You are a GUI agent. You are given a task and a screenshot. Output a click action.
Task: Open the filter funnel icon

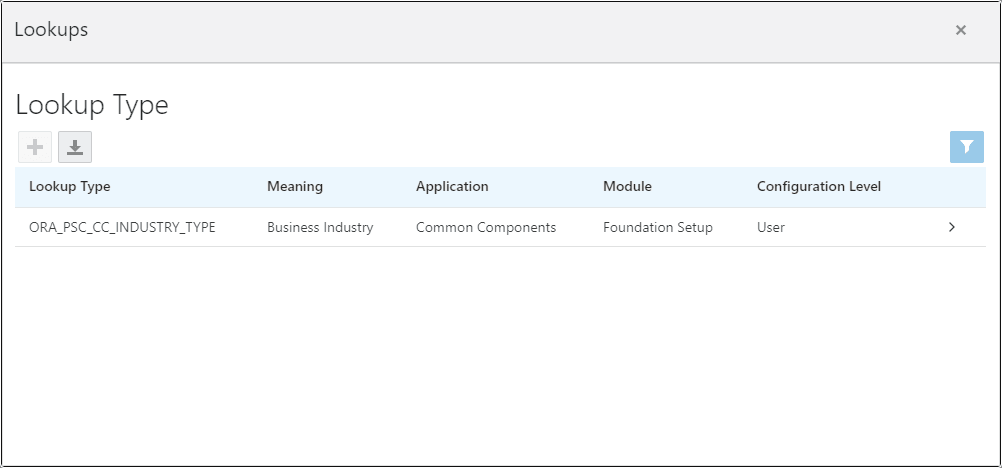[x=966, y=147]
